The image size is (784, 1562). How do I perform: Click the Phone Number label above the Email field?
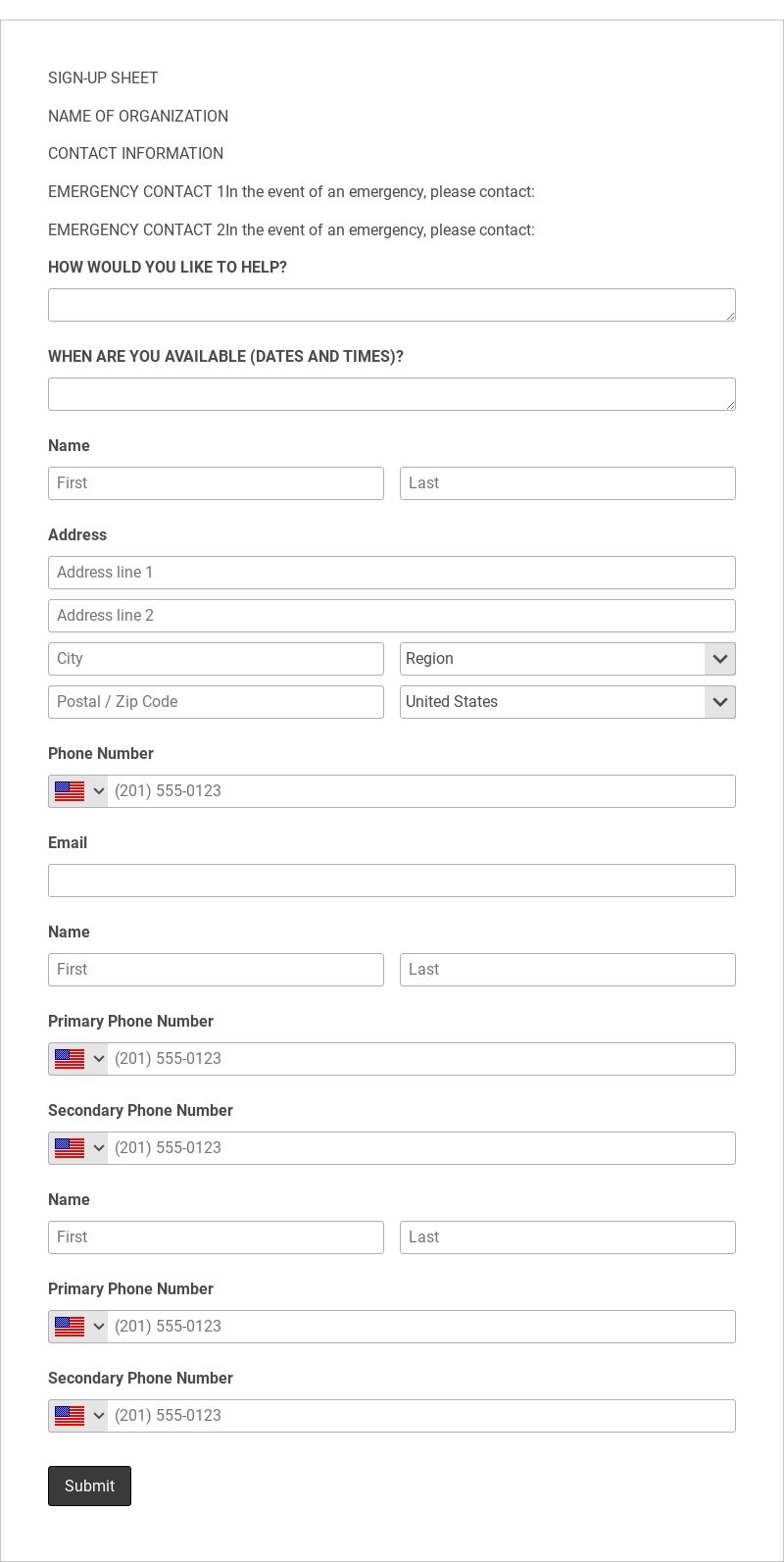coord(101,754)
